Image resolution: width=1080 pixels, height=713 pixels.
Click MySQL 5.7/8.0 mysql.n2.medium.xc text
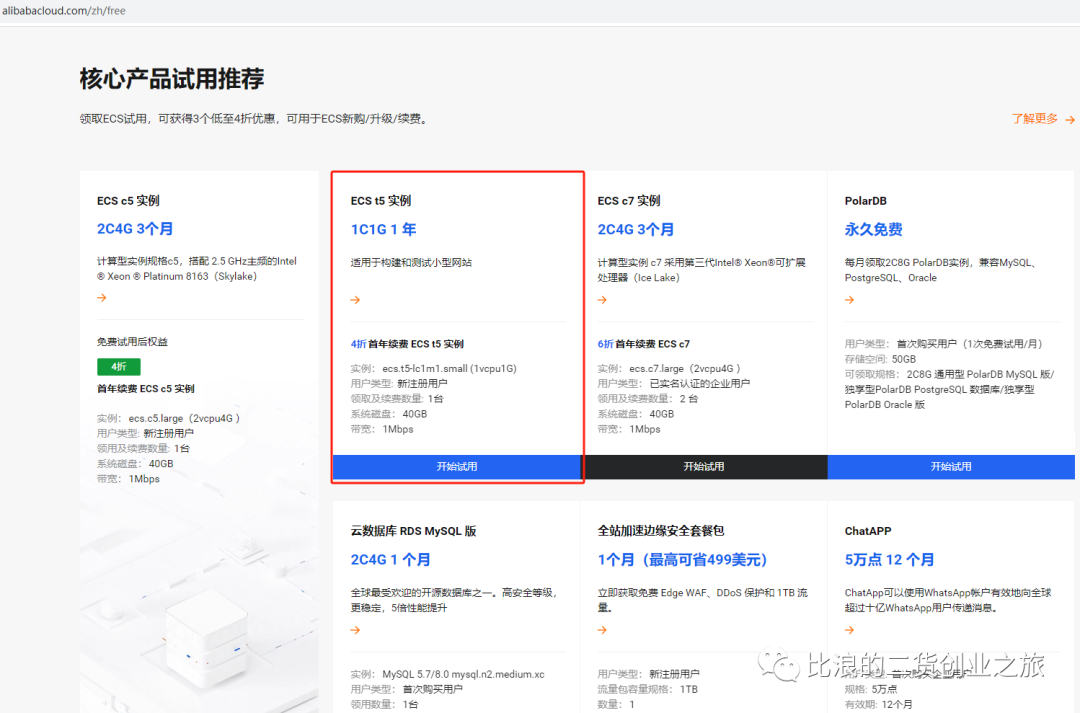click(464, 674)
